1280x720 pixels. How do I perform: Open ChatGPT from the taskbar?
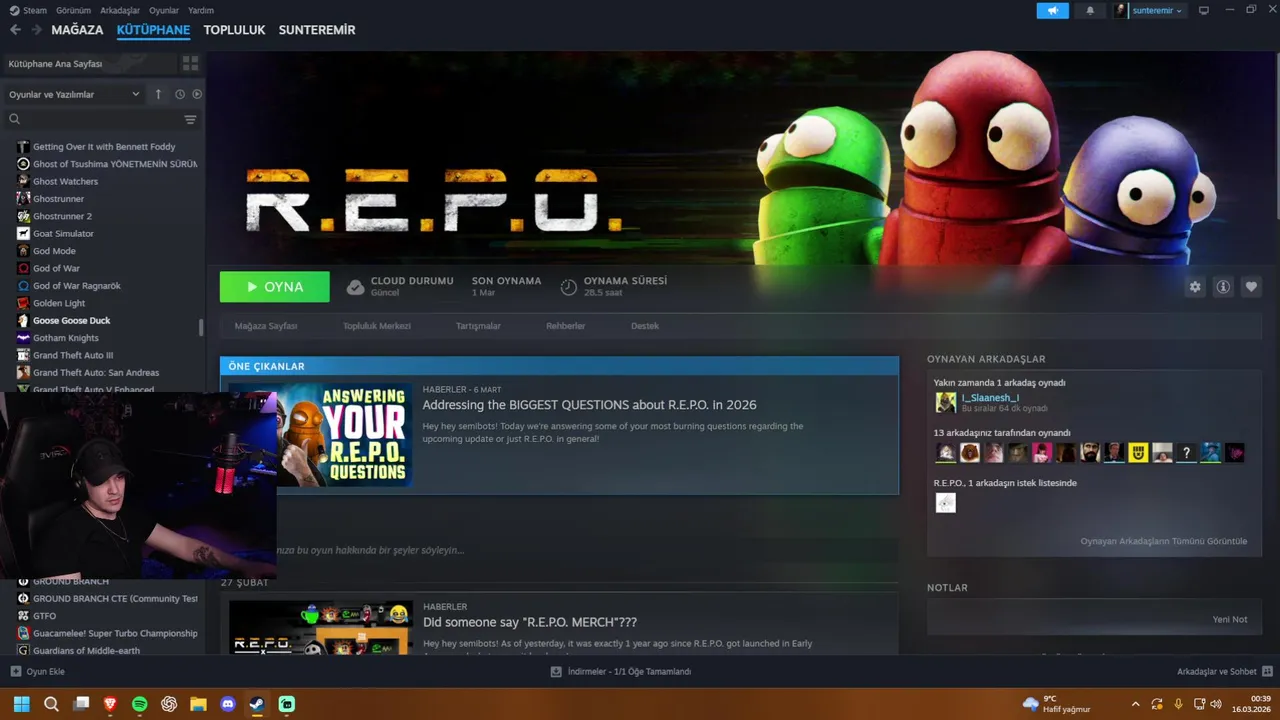pos(169,704)
